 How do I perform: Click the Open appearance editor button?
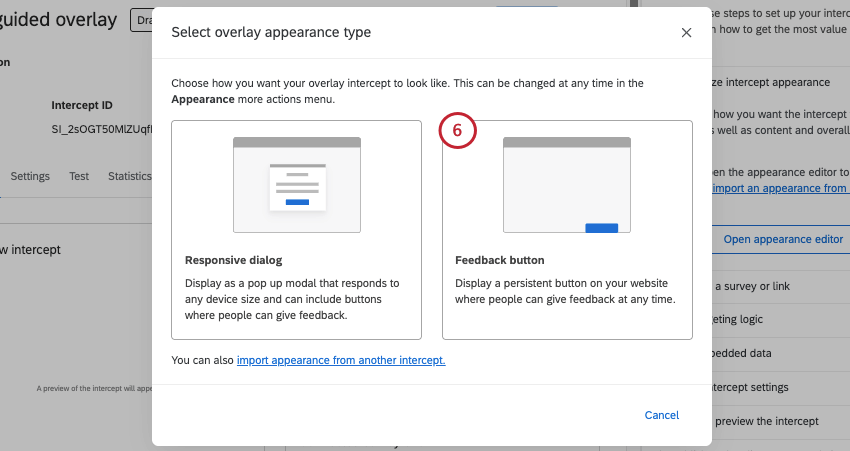coord(783,239)
